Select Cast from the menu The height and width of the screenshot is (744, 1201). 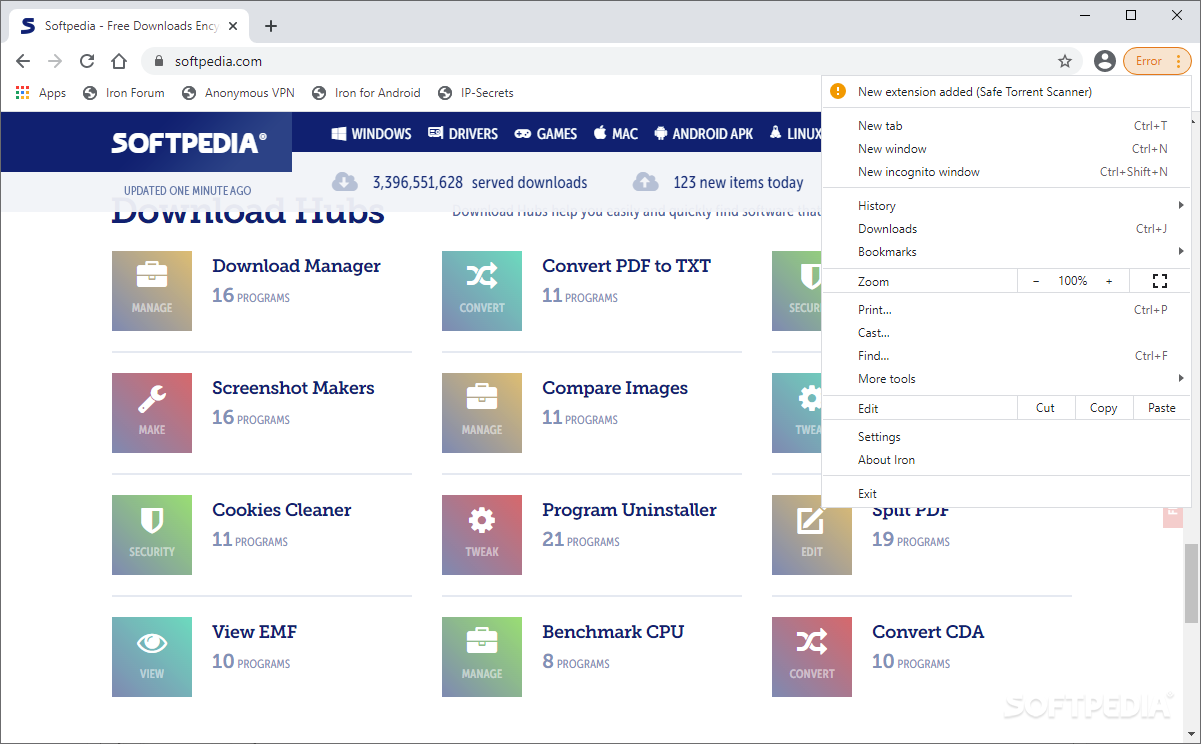coord(1006,333)
